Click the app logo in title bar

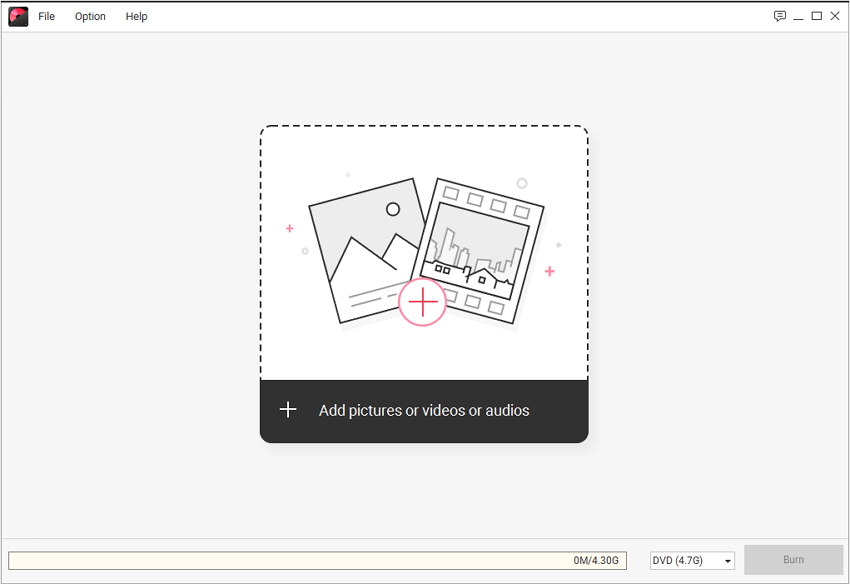click(18, 16)
